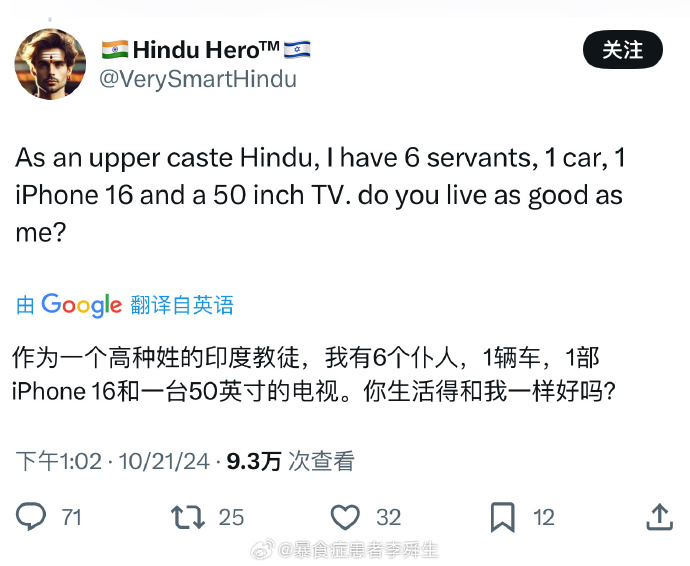The width and height of the screenshot is (690, 566).
Task: Click the Weibo watermark @暴食症患者李舜生
Action: 345,550
